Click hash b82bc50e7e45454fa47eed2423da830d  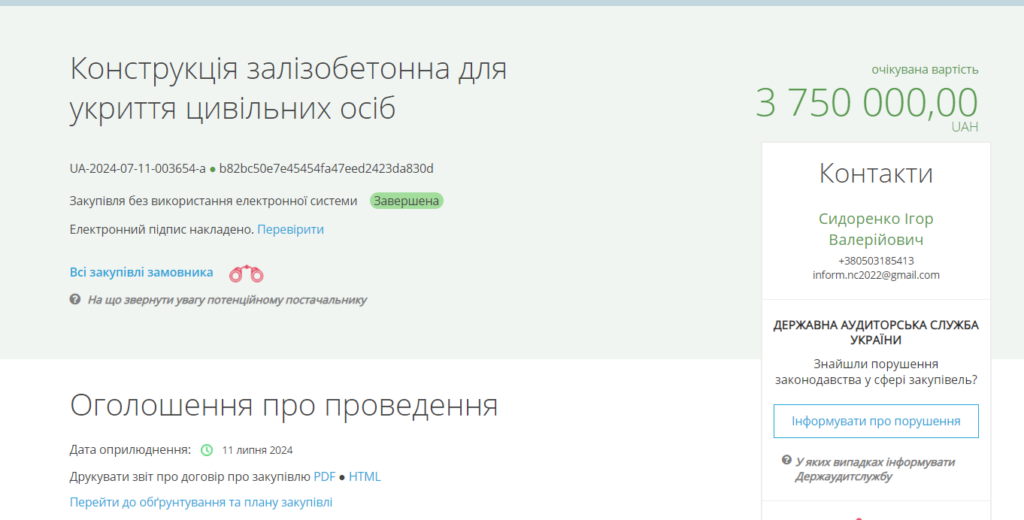pos(326,169)
